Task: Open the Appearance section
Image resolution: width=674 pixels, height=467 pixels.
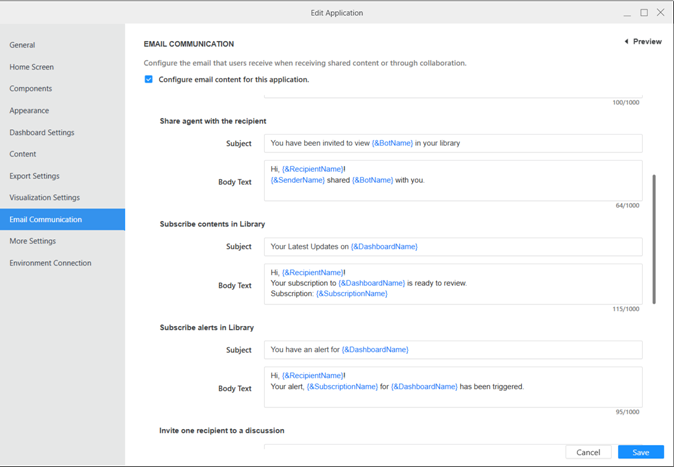Action: coord(29,111)
